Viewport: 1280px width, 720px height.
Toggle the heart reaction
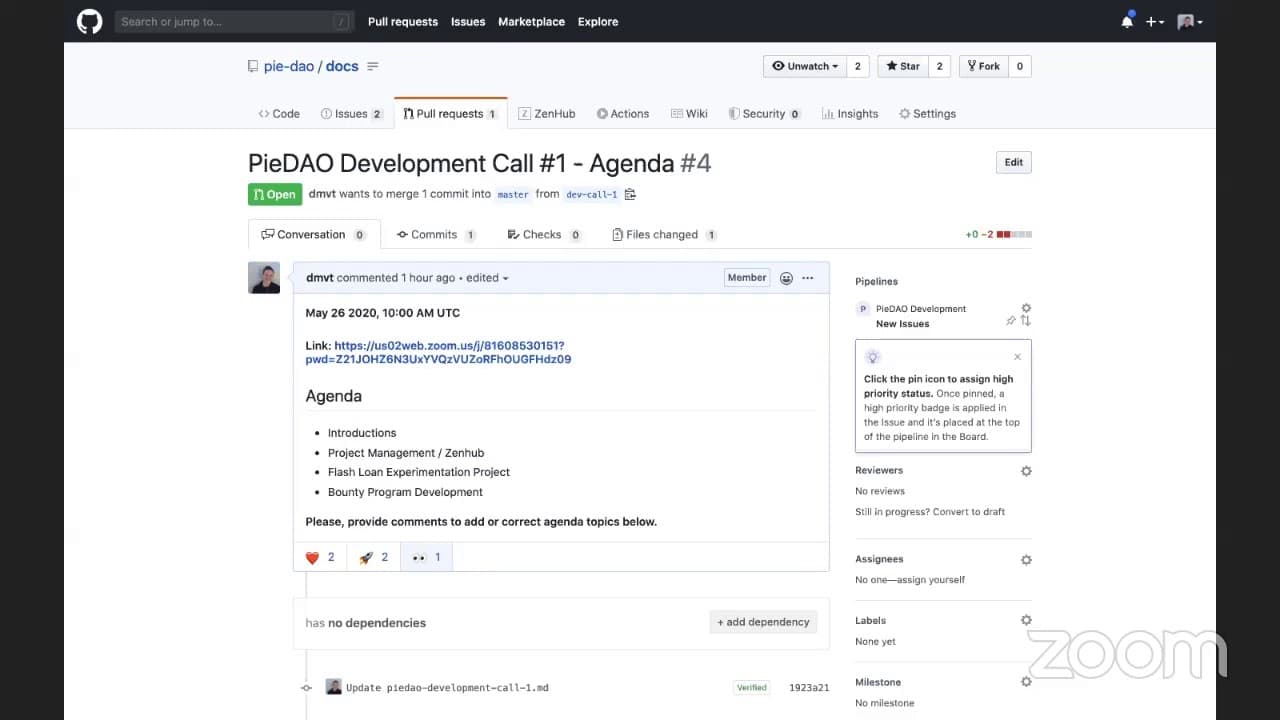320,557
